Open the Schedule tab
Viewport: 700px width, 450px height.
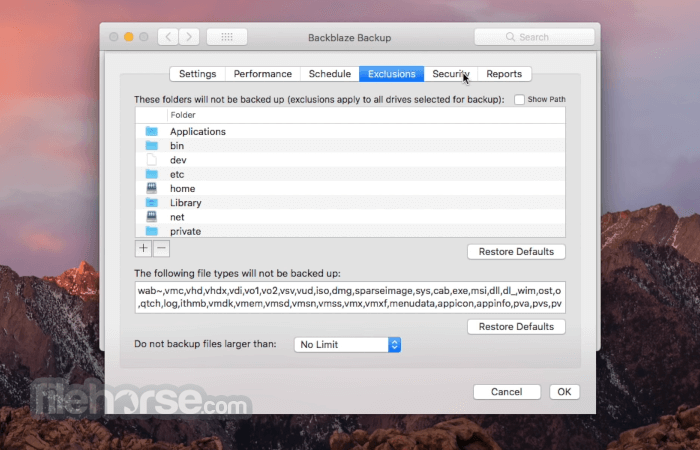(x=330, y=74)
